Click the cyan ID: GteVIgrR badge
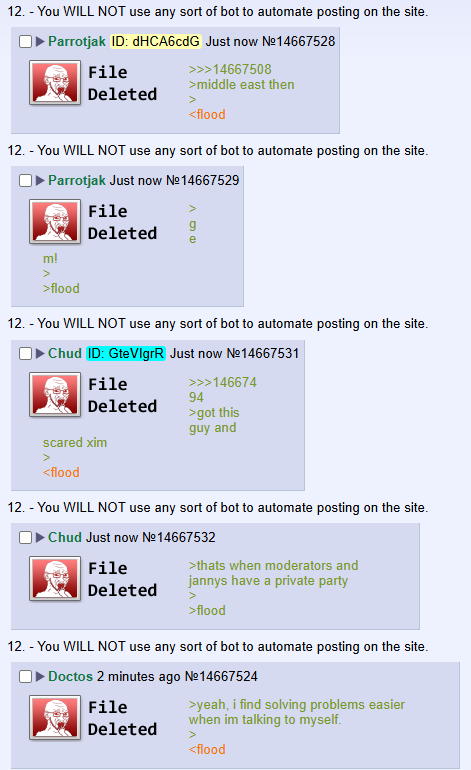 tap(126, 354)
